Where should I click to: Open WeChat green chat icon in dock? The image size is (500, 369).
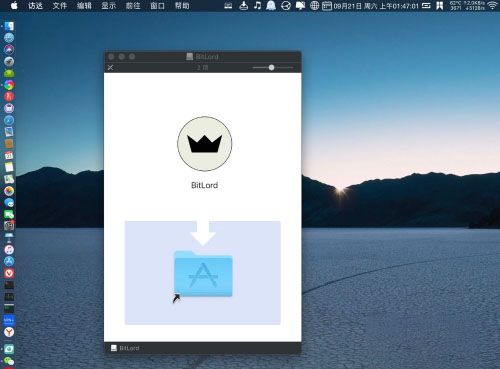[9, 361]
